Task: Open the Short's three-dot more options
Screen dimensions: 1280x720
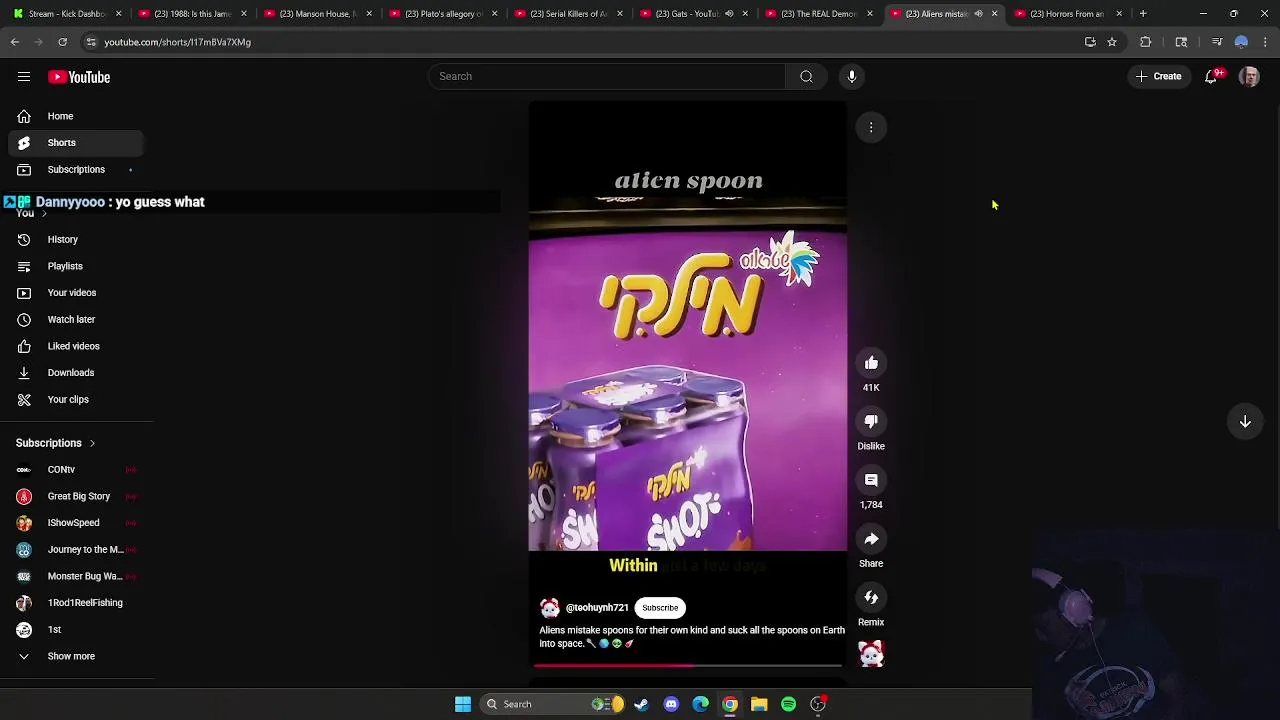Action: tap(871, 127)
